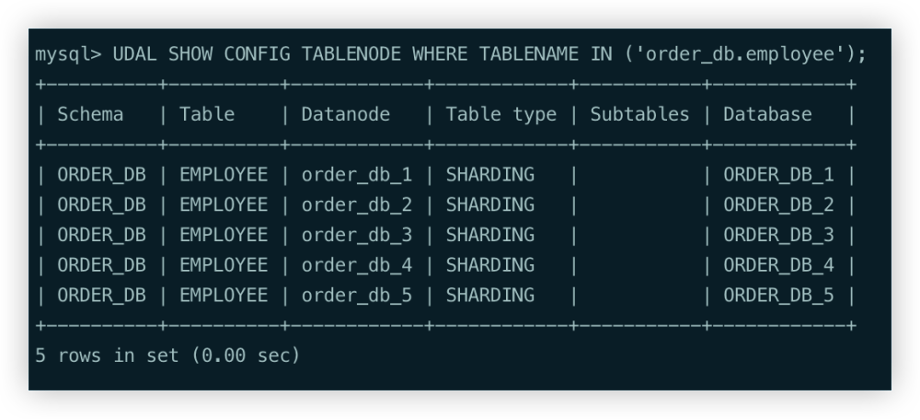Click ORDER_DB_2 in the Database column

coord(778,205)
